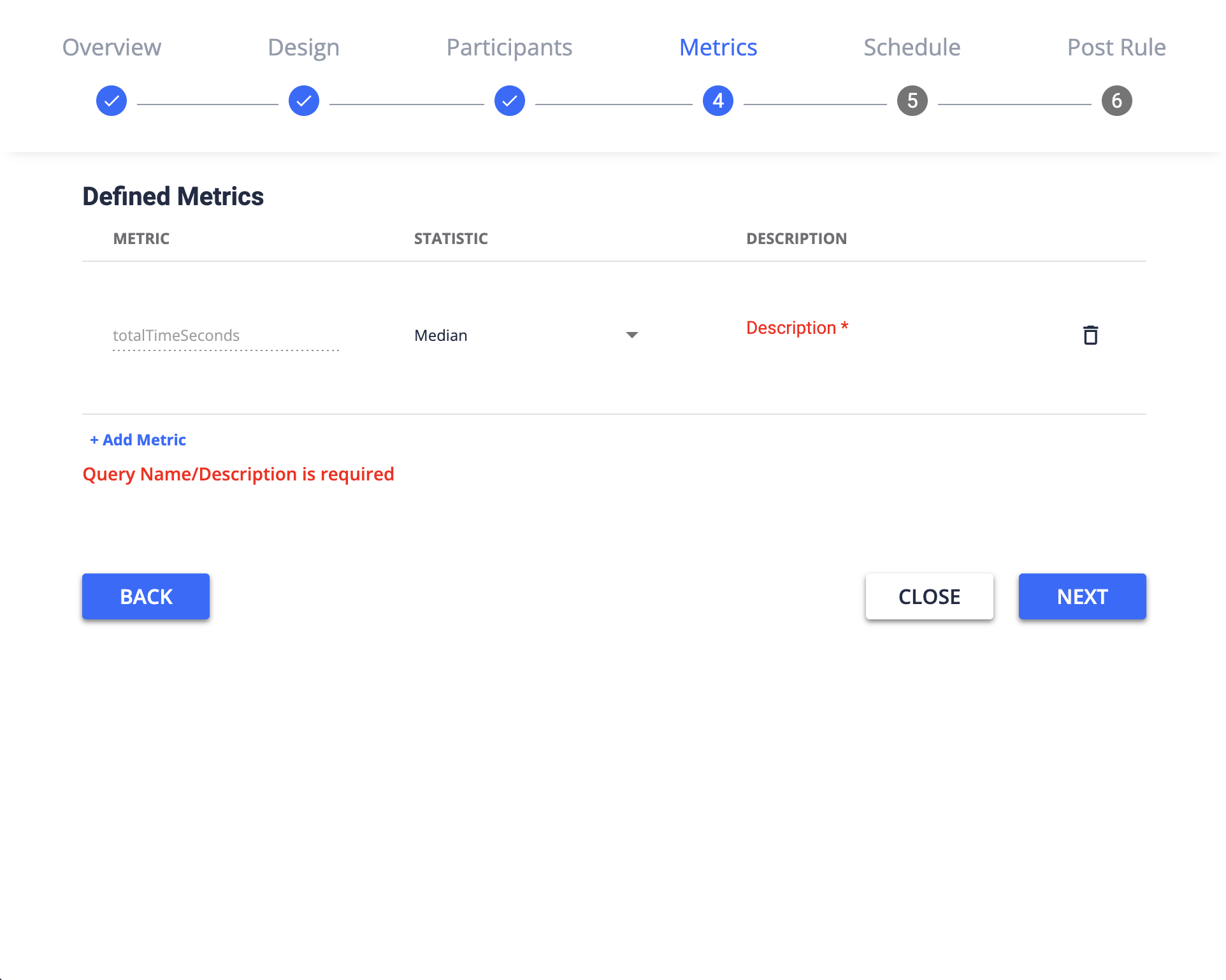Click the CLOSE button
The image size is (1226, 980).
[929, 596]
